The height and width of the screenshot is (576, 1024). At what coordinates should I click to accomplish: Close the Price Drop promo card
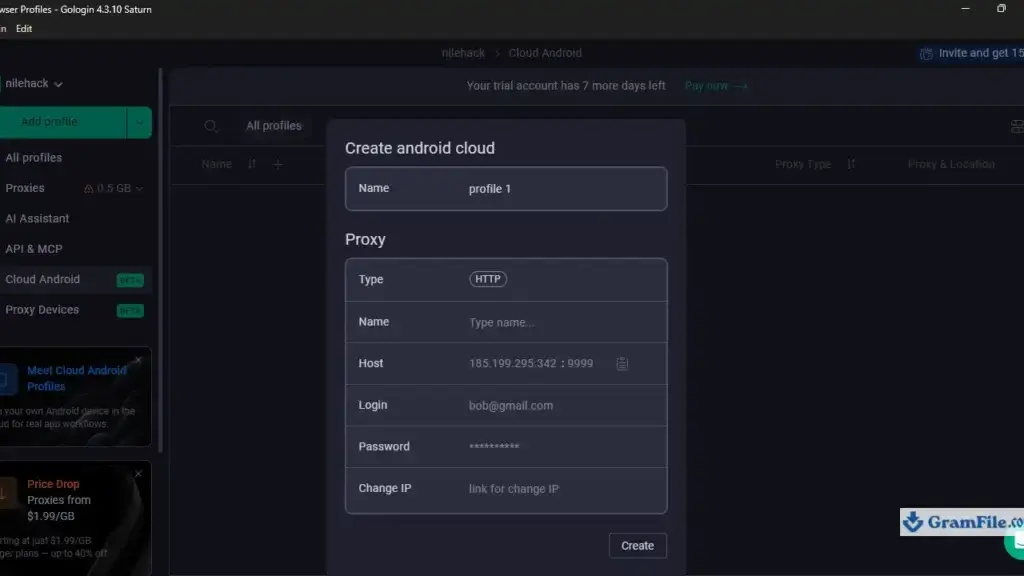tap(138, 473)
